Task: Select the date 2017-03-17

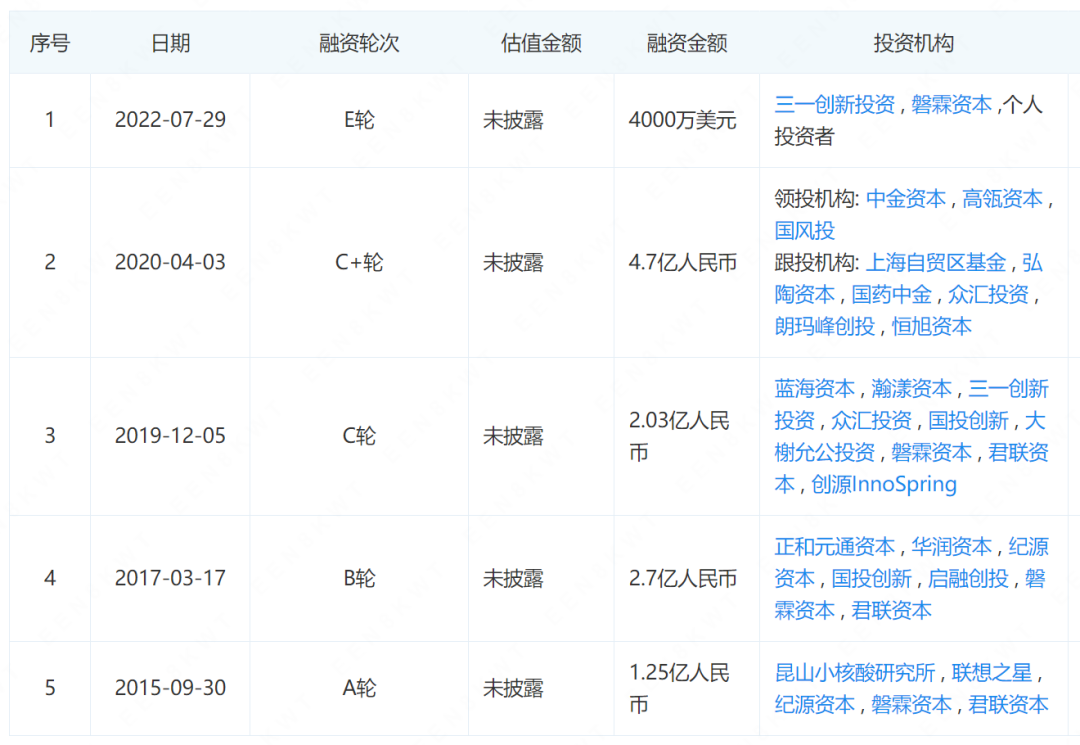Action: (170, 578)
